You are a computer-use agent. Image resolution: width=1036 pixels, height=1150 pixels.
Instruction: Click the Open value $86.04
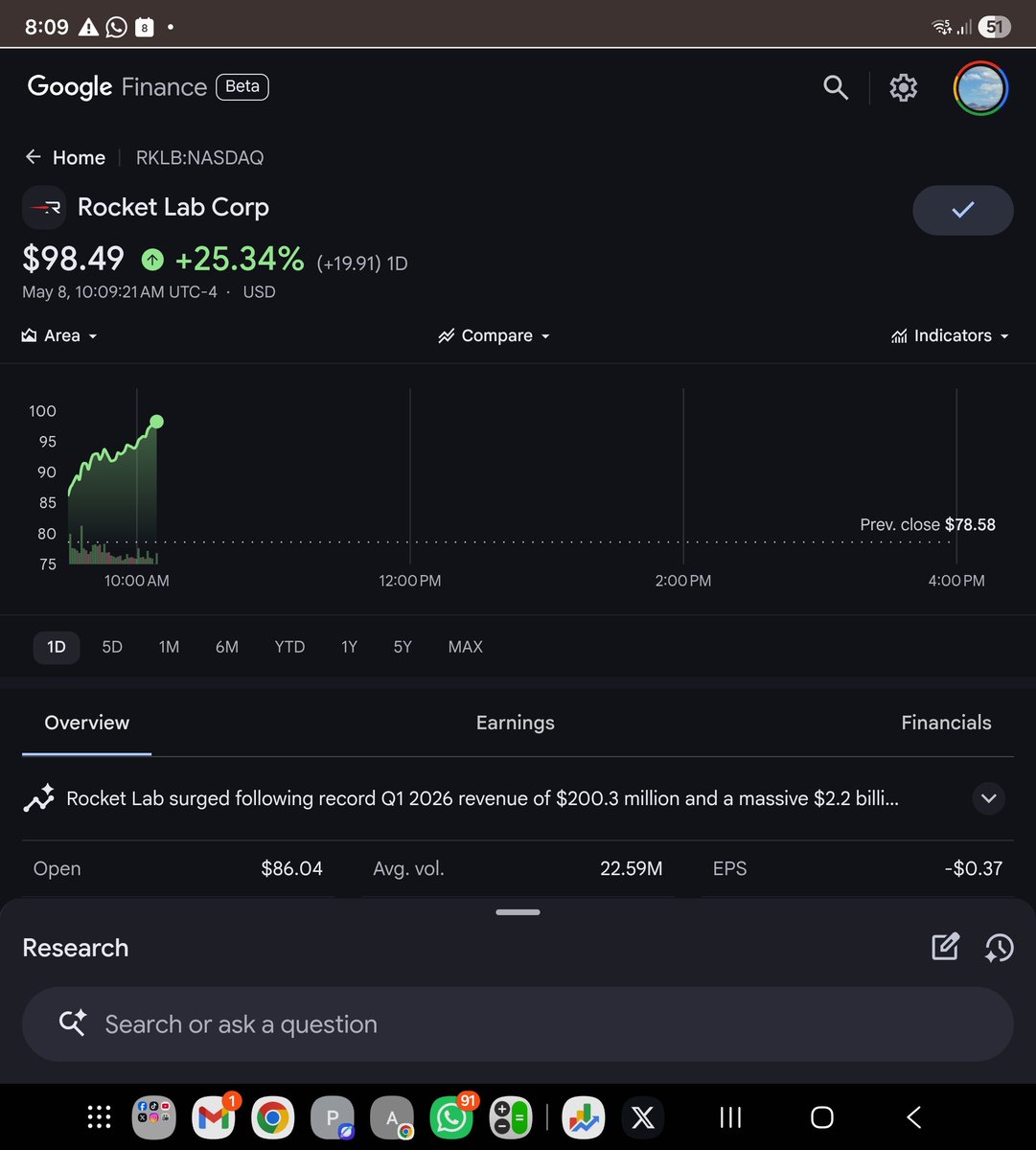(291, 868)
